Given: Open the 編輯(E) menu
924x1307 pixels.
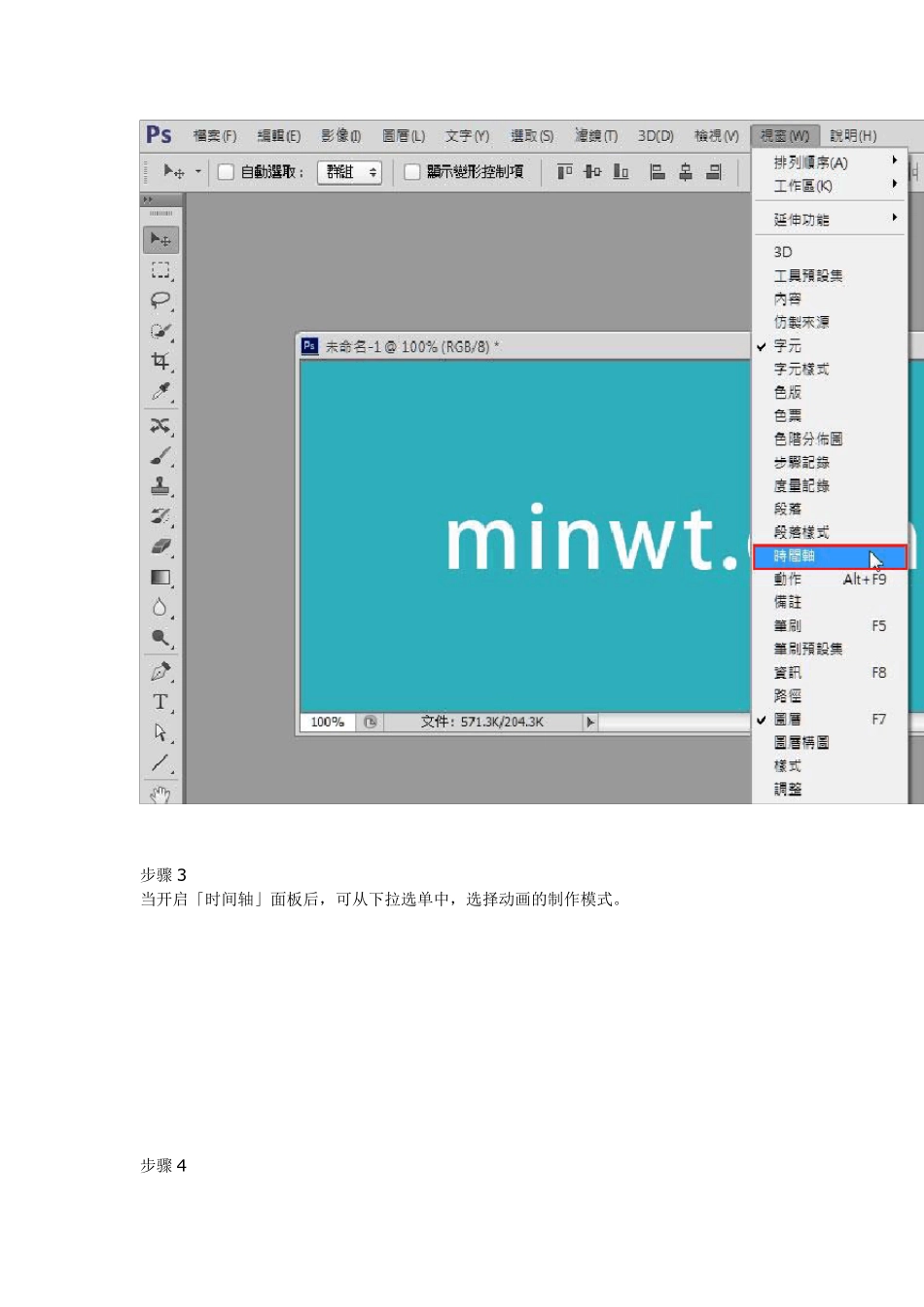Looking at the screenshot, I should point(279,136).
